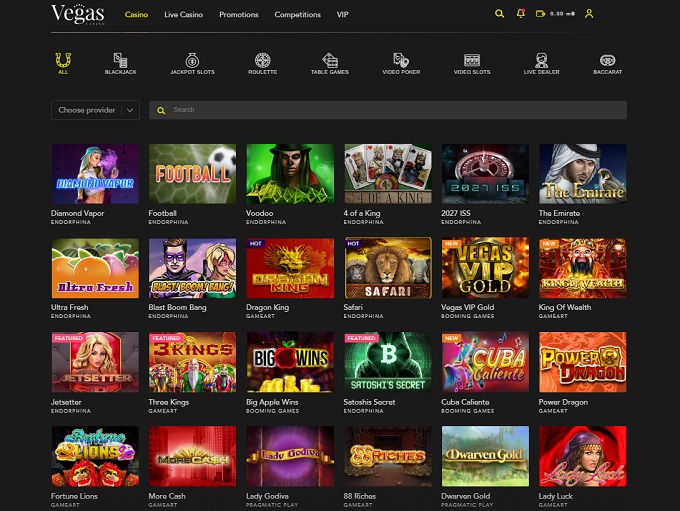The image size is (680, 511).
Task: Click the Satoshis Secret title link
Action: coord(369,403)
